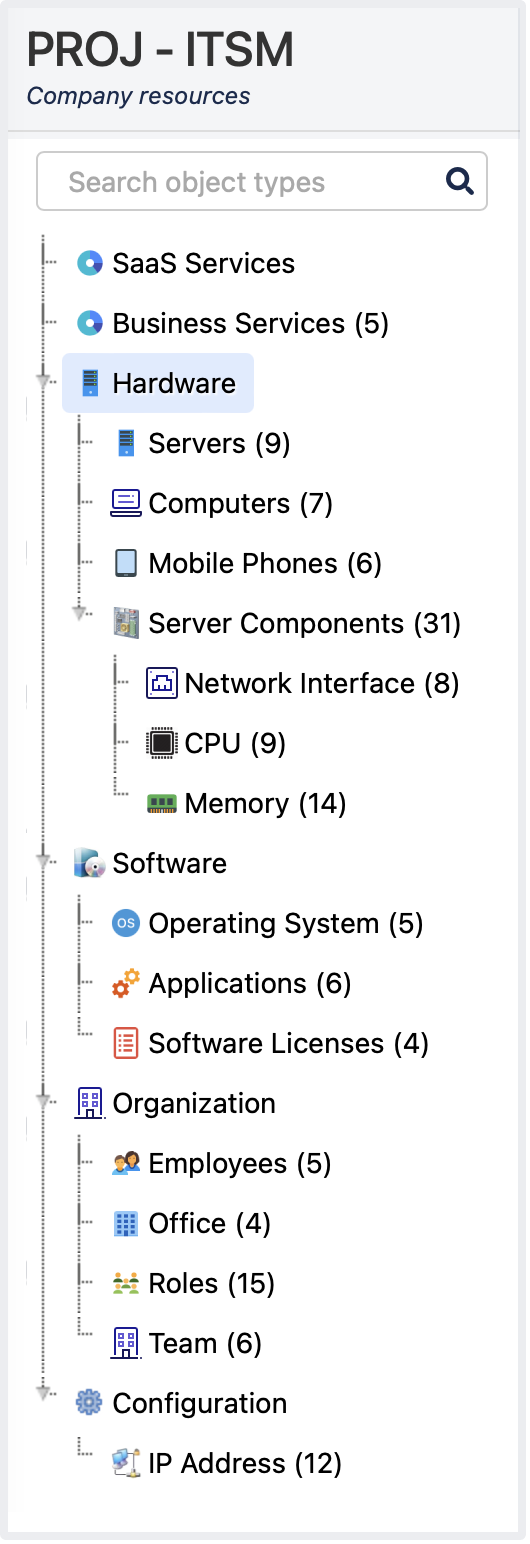Screen dimensions: 530x1544
Task: Collapse the Organization tree node arrow
Action: [x=44, y=1100]
